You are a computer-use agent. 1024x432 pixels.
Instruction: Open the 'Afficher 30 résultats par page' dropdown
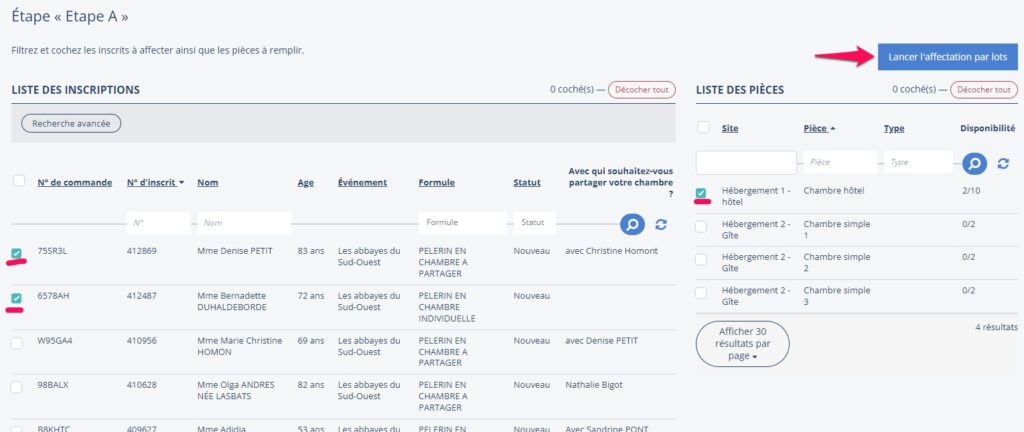click(742, 343)
